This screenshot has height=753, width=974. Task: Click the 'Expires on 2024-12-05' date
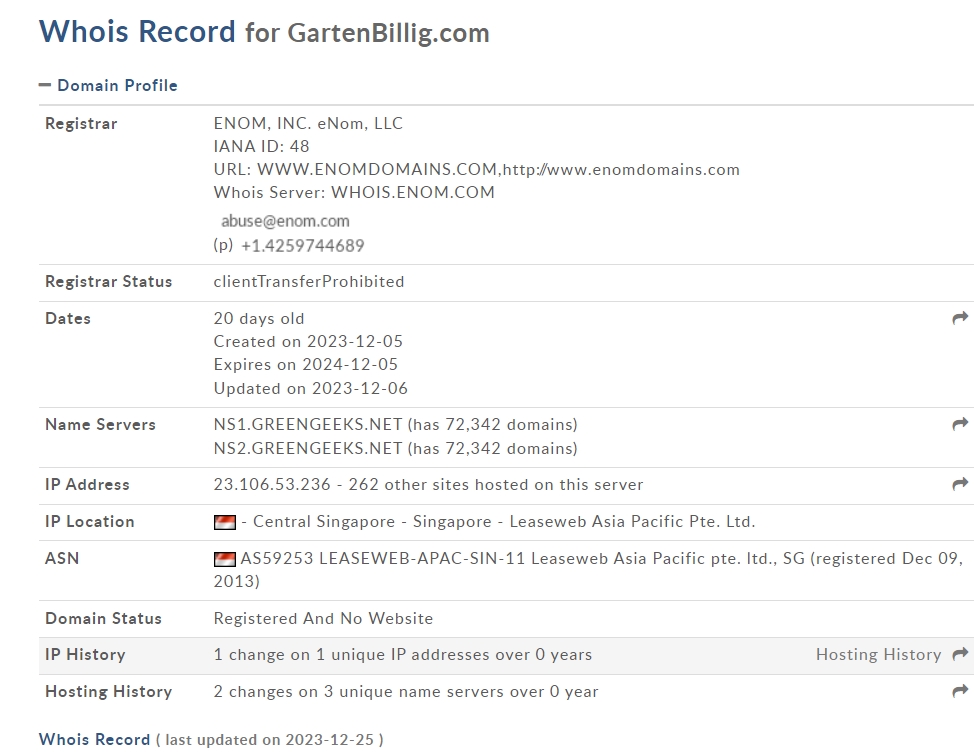point(306,365)
